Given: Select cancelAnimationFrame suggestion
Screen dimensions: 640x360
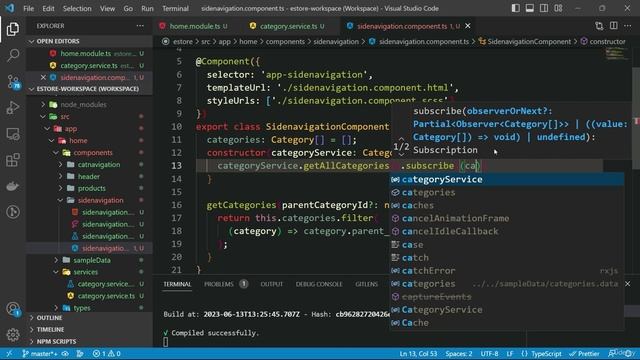Looking at the screenshot, I should click(507, 218).
